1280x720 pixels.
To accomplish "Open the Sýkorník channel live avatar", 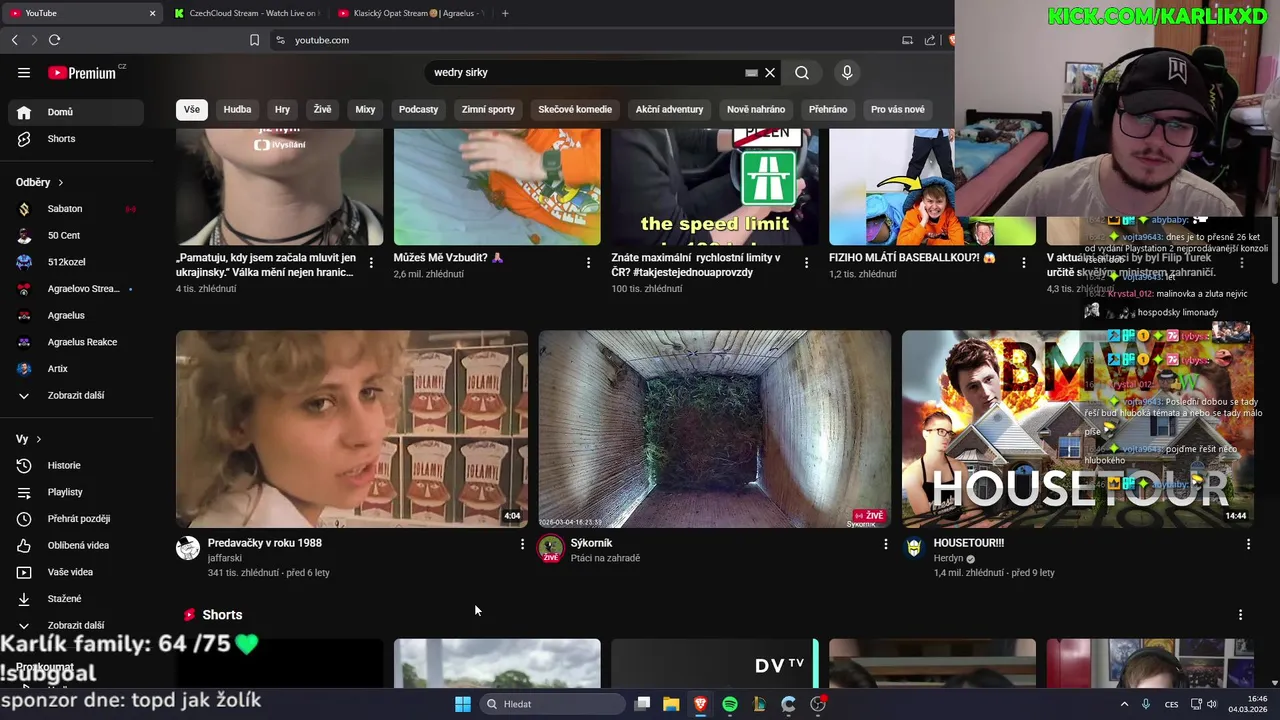I will [551, 548].
